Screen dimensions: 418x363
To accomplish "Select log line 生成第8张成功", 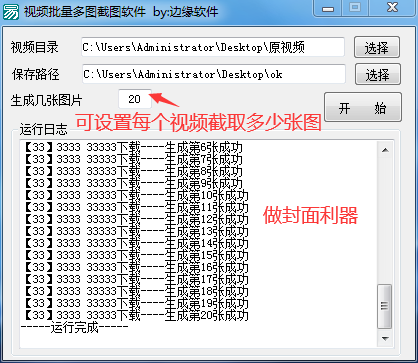I will (x=133, y=171).
